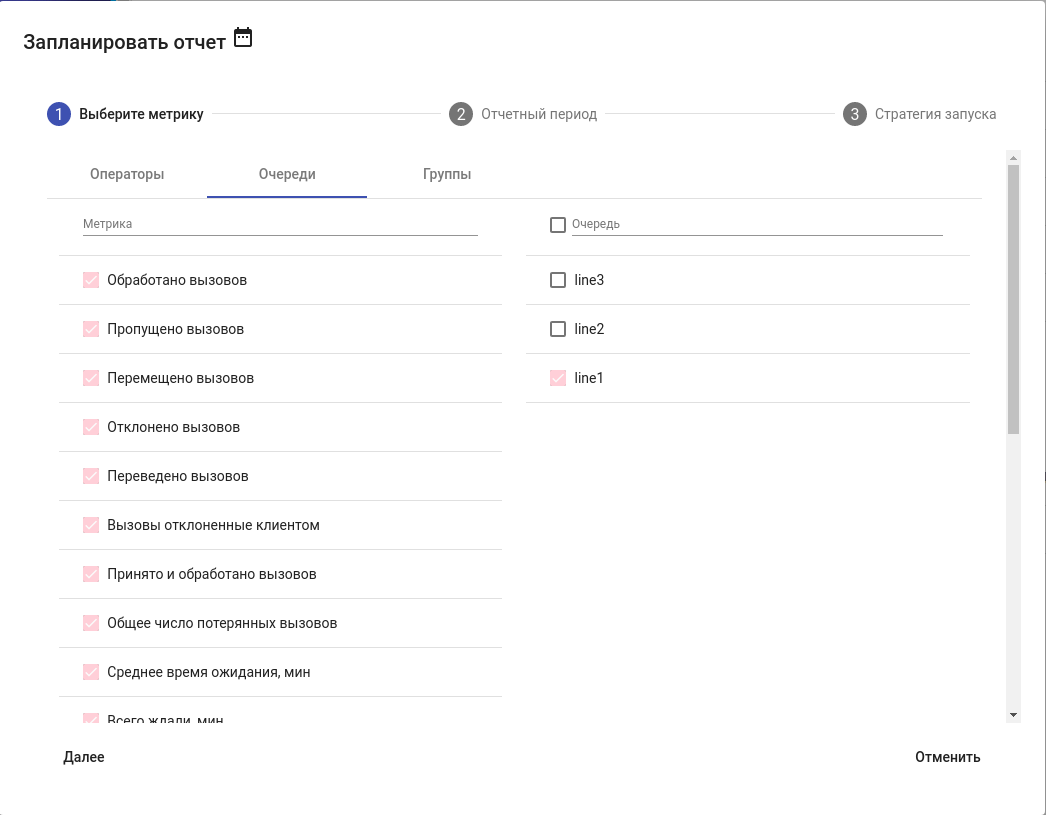Go to step 2 circle icon
The height and width of the screenshot is (815, 1046).
click(460, 114)
